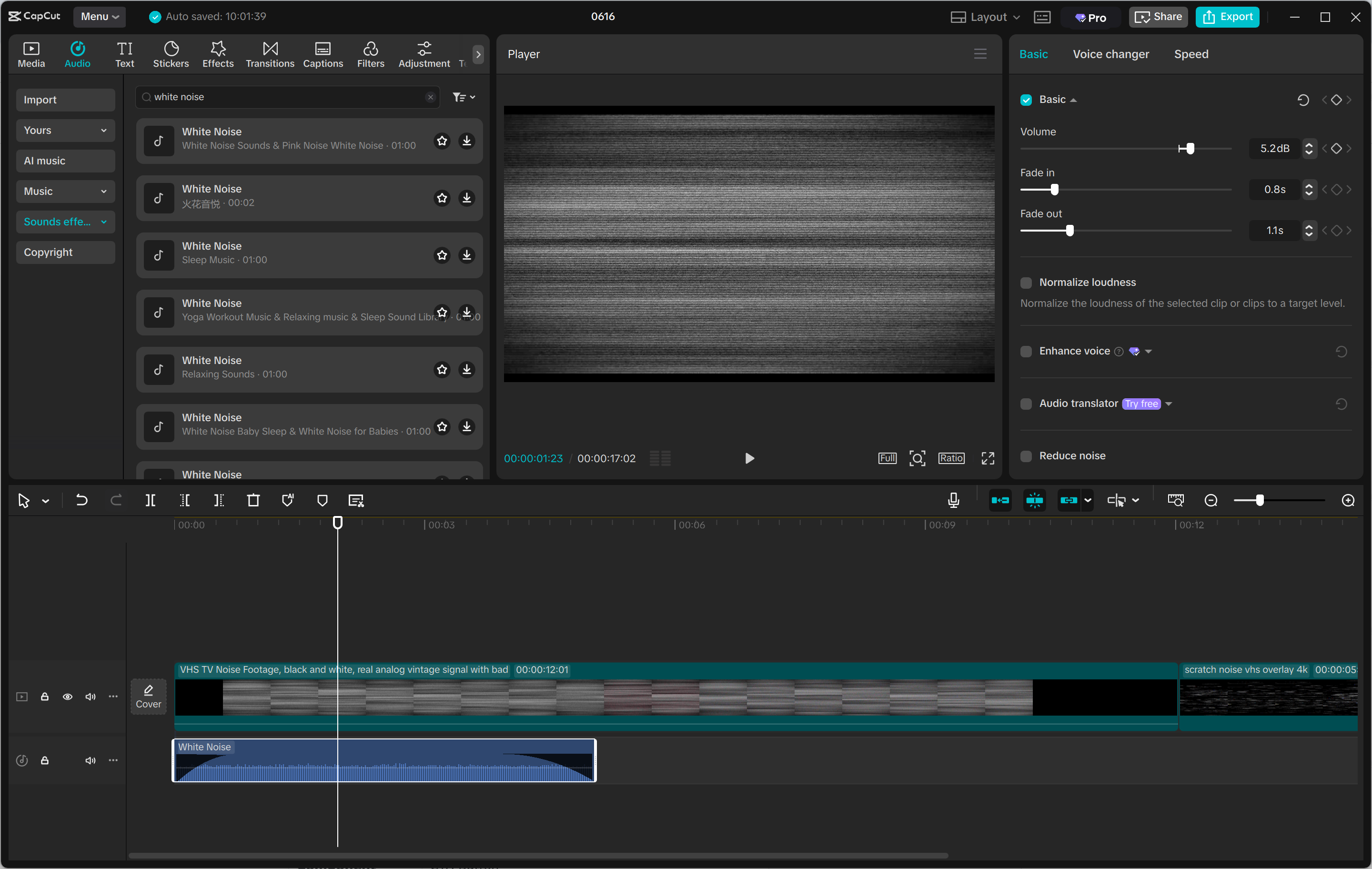Lock the White Noise audio track
Viewport: 1372px width, 869px height.
pyautogui.click(x=45, y=760)
